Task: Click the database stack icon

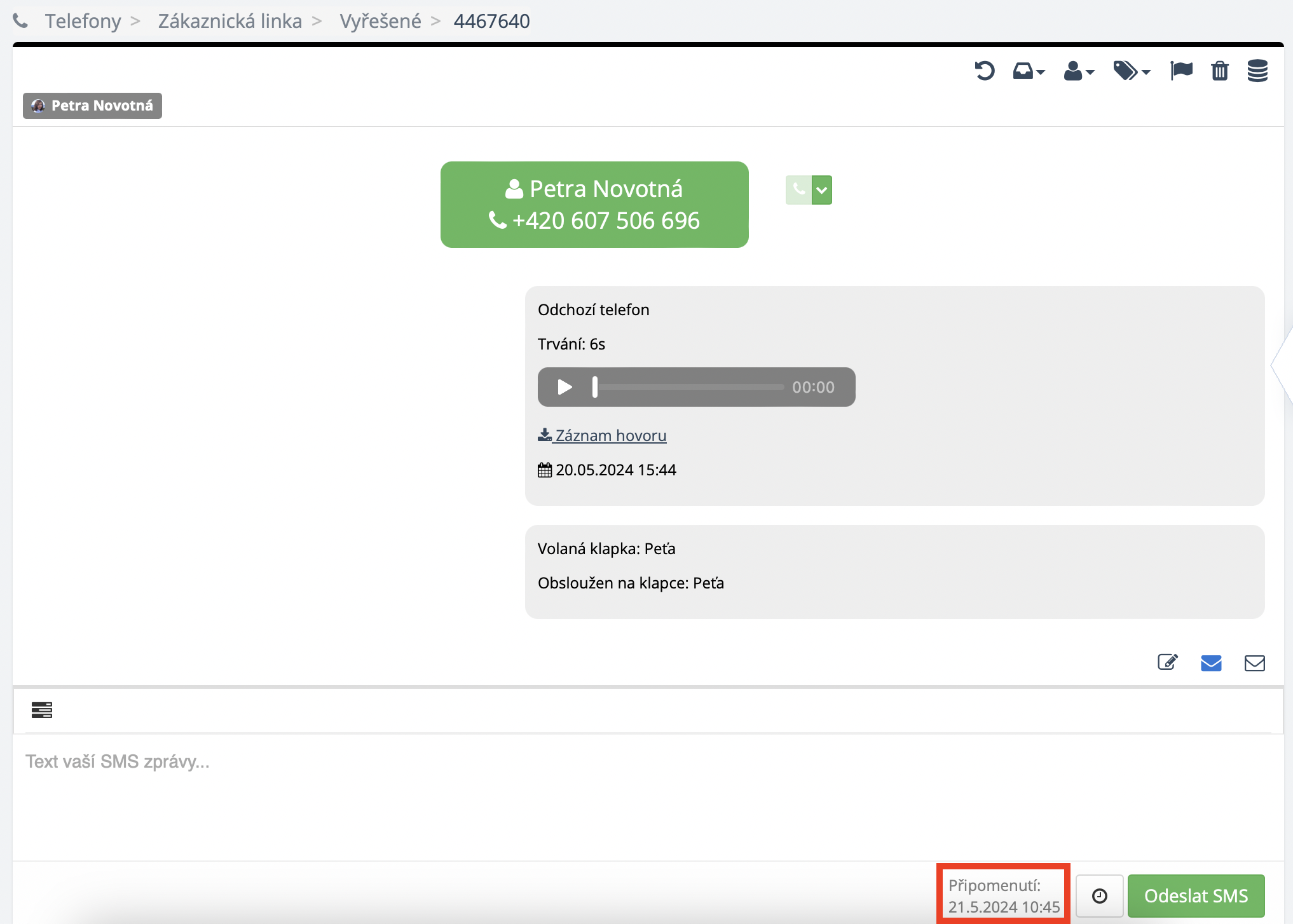Action: point(1257,71)
